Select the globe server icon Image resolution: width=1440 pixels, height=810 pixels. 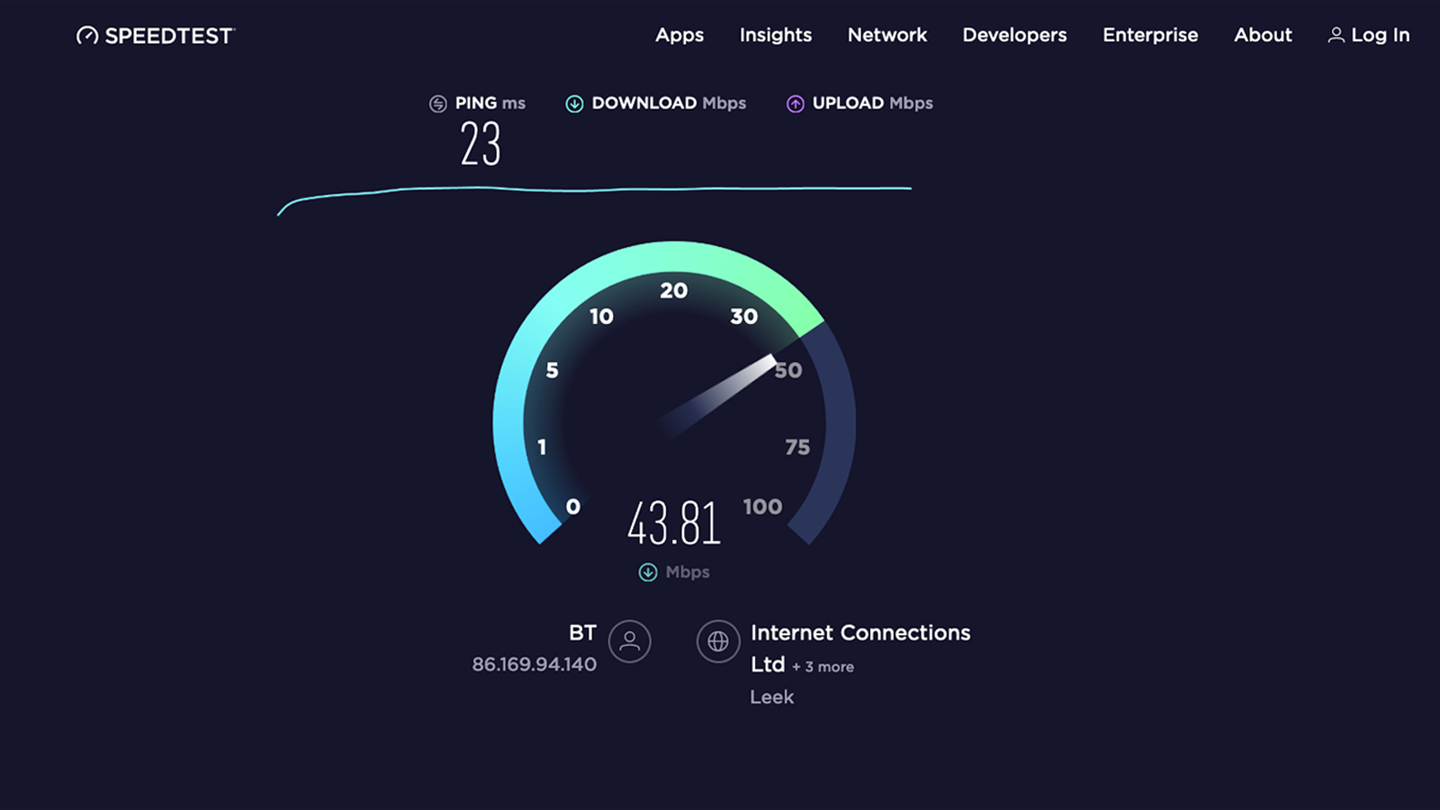[x=718, y=641]
